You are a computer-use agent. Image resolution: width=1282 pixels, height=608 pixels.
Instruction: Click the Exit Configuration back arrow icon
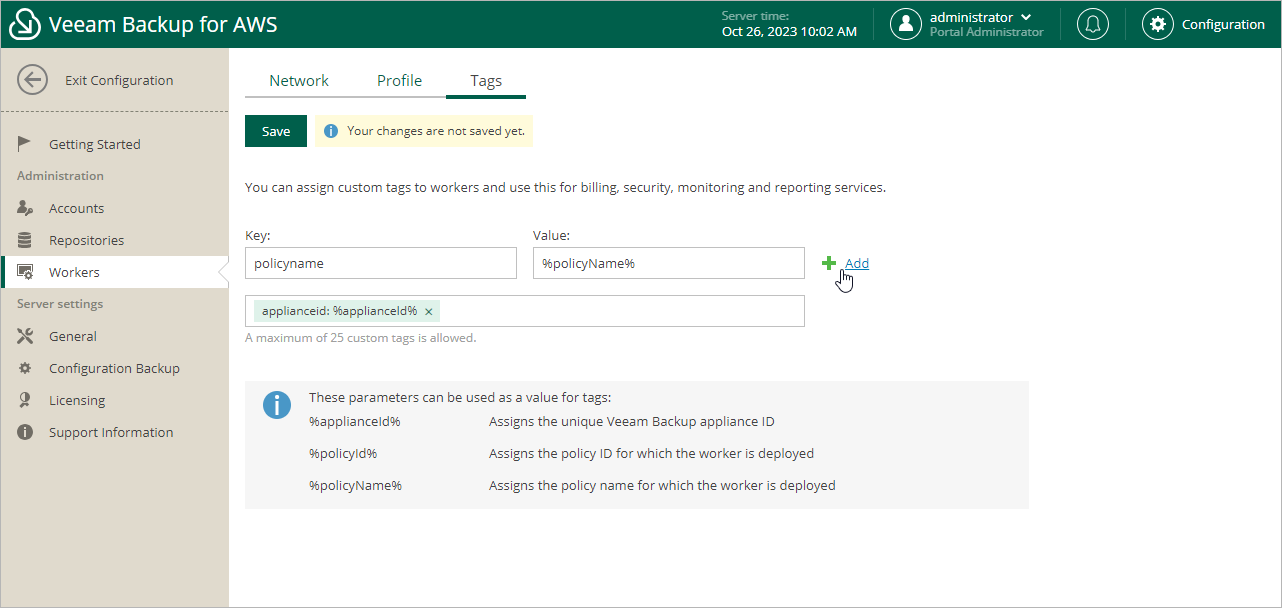[33, 80]
